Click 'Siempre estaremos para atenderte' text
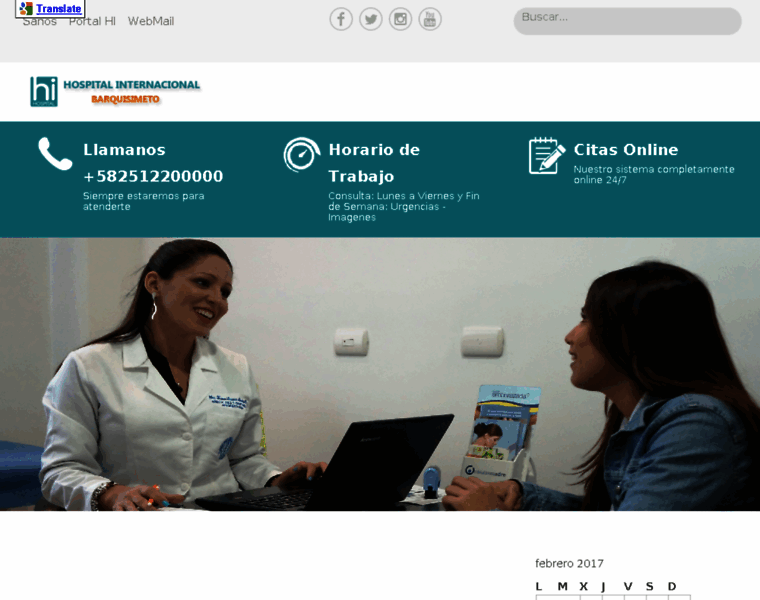The height and width of the screenshot is (600, 760). (x=143, y=201)
